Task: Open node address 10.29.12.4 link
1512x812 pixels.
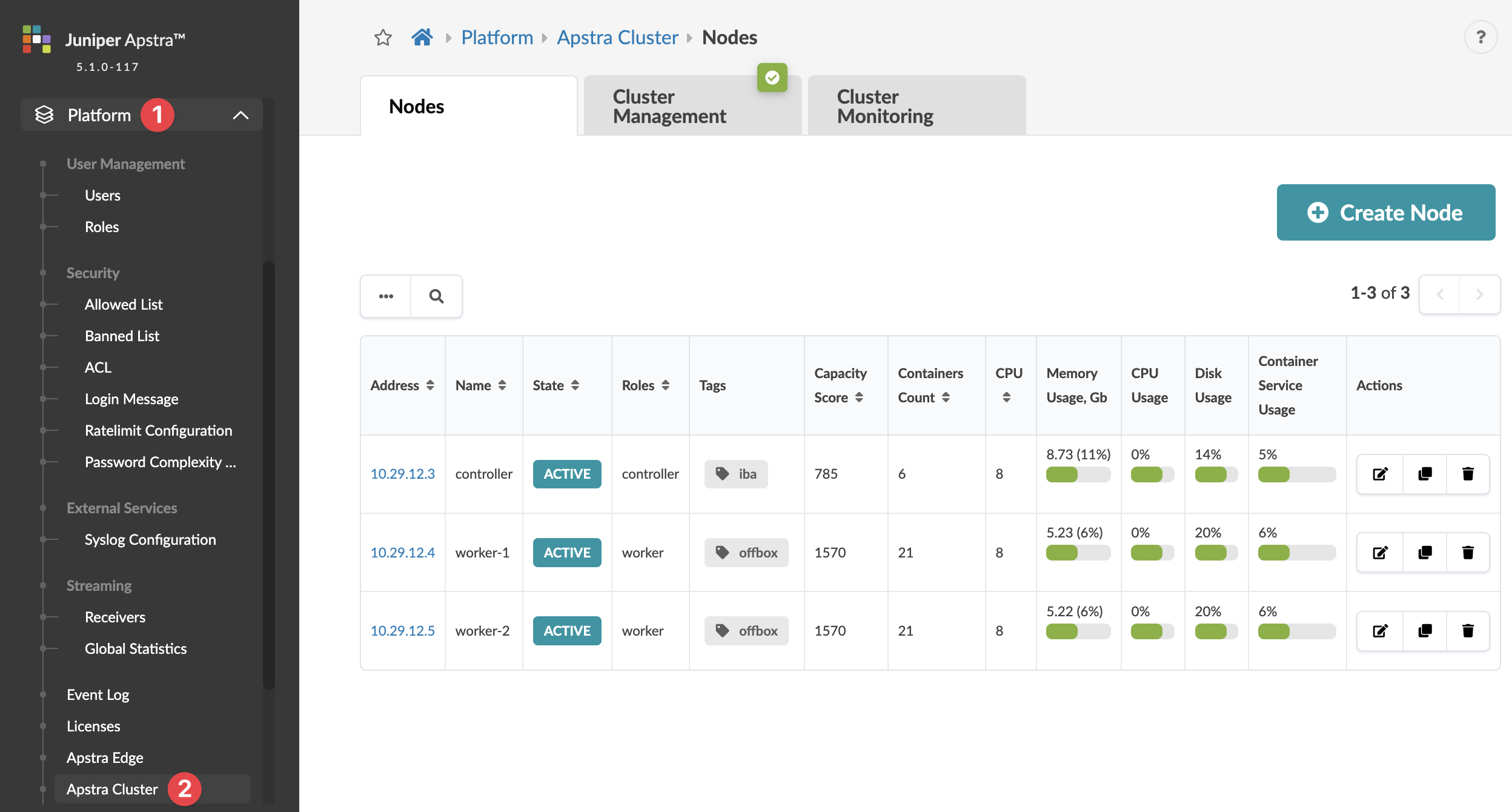Action: pyautogui.click(x=403, y=553)
